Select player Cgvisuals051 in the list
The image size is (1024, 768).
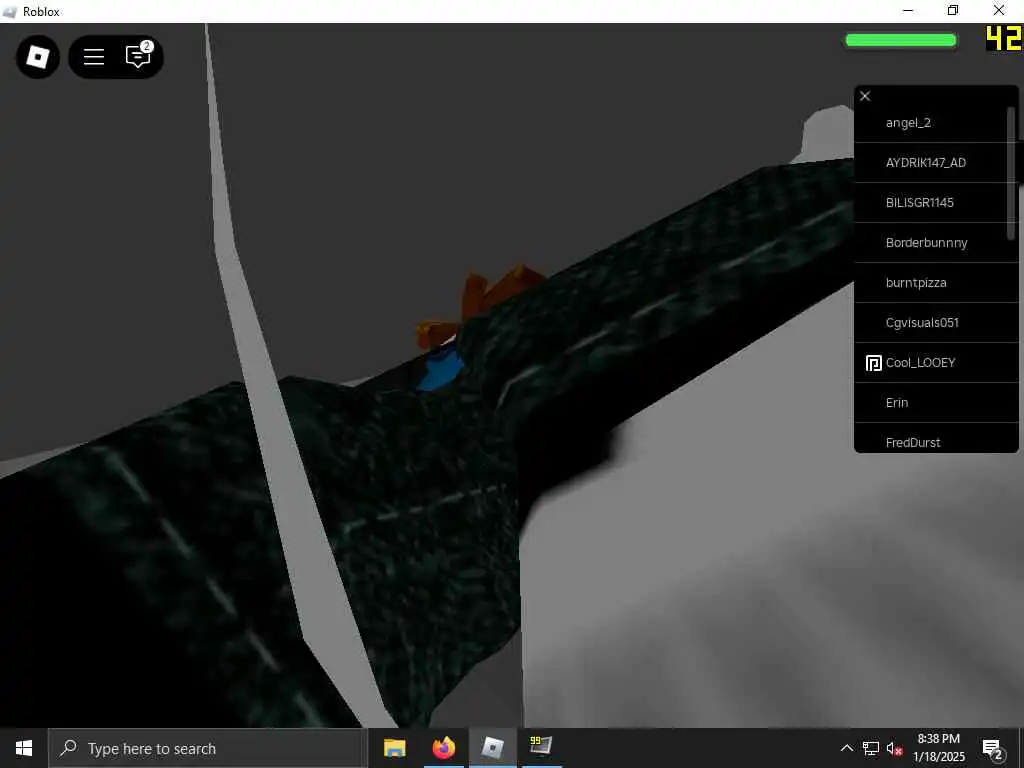936,323
